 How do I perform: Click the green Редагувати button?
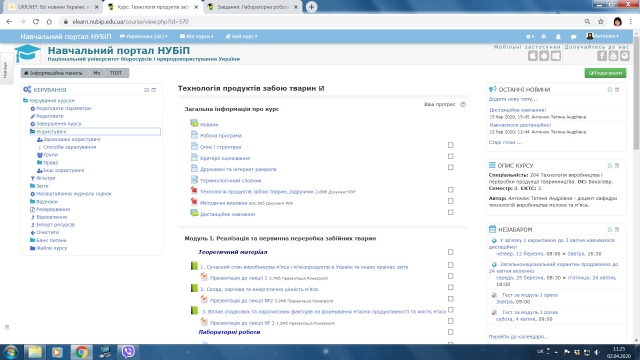pos(605,73)
